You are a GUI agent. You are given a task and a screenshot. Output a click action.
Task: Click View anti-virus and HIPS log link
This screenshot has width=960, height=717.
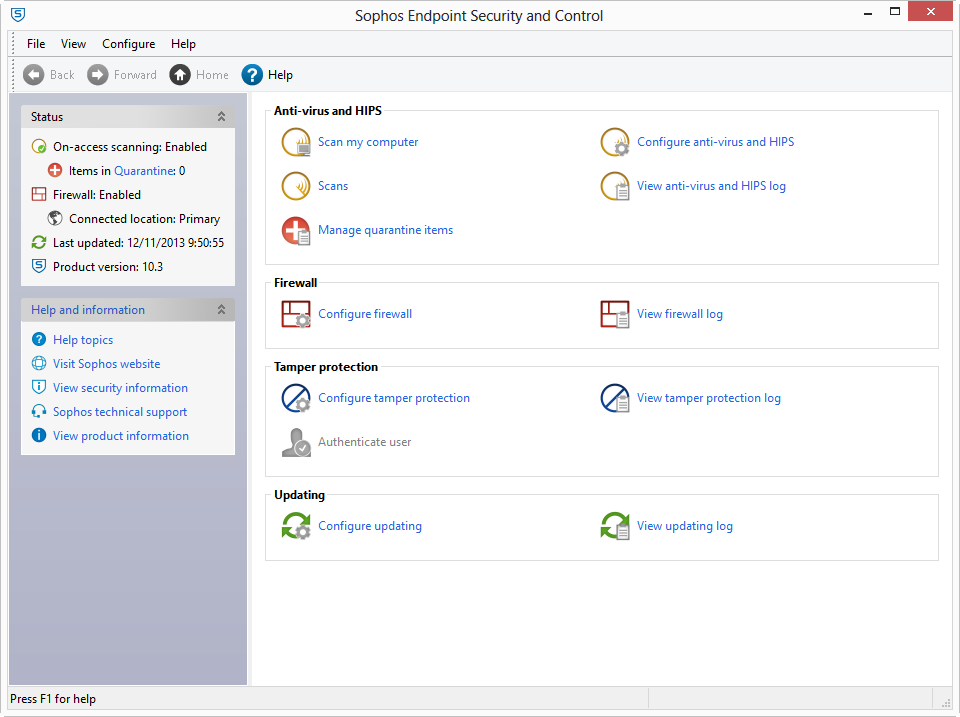(x=711, y=186)
